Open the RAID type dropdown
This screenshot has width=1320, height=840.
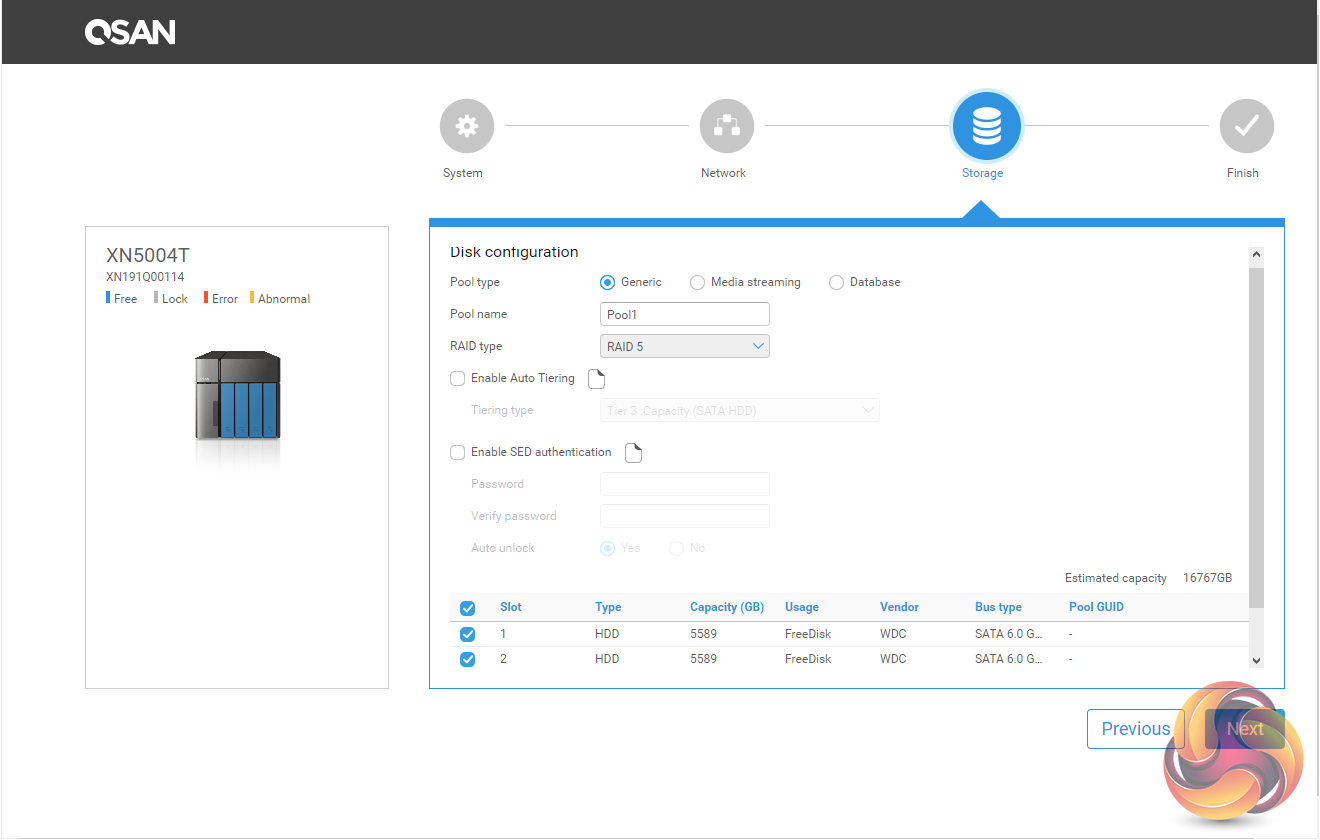[685, 347]
